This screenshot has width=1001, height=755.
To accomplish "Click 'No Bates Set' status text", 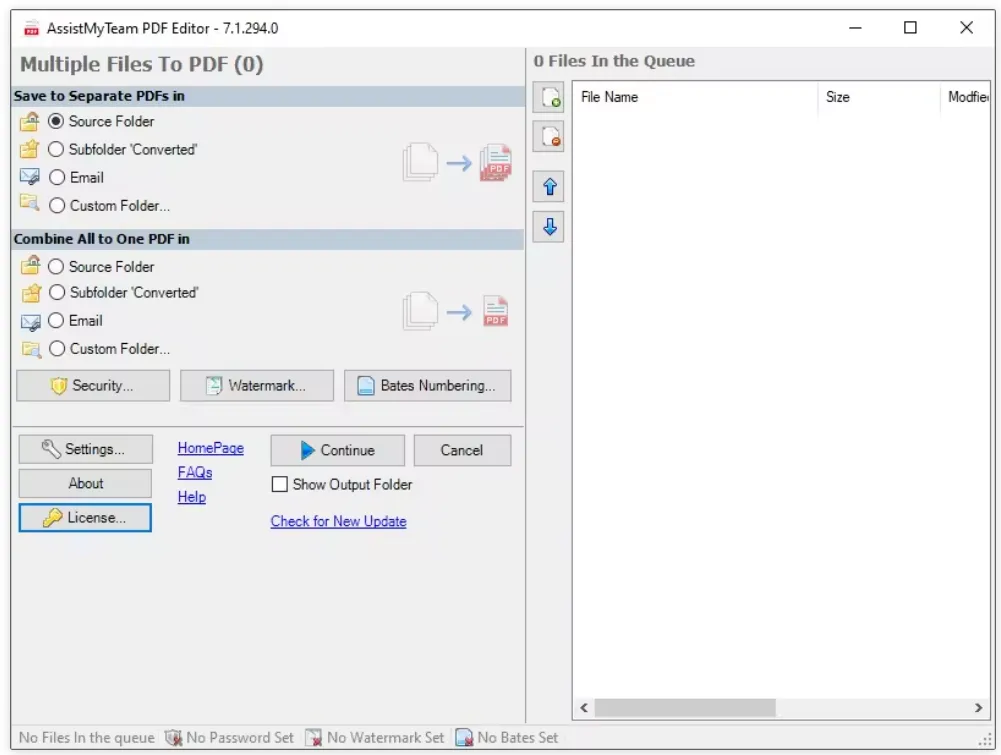I will click(518, 738).
